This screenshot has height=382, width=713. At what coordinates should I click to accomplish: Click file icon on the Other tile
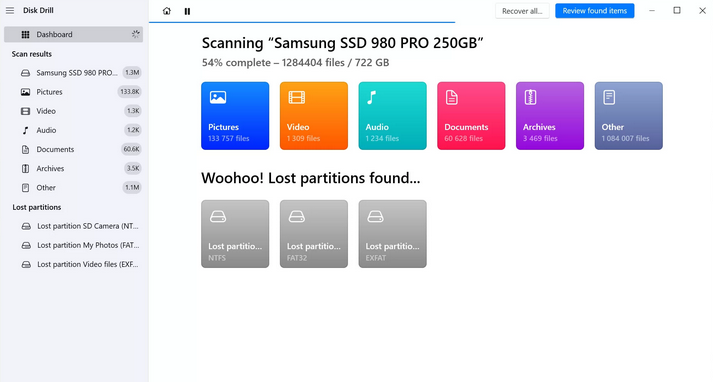coord(609,97)
